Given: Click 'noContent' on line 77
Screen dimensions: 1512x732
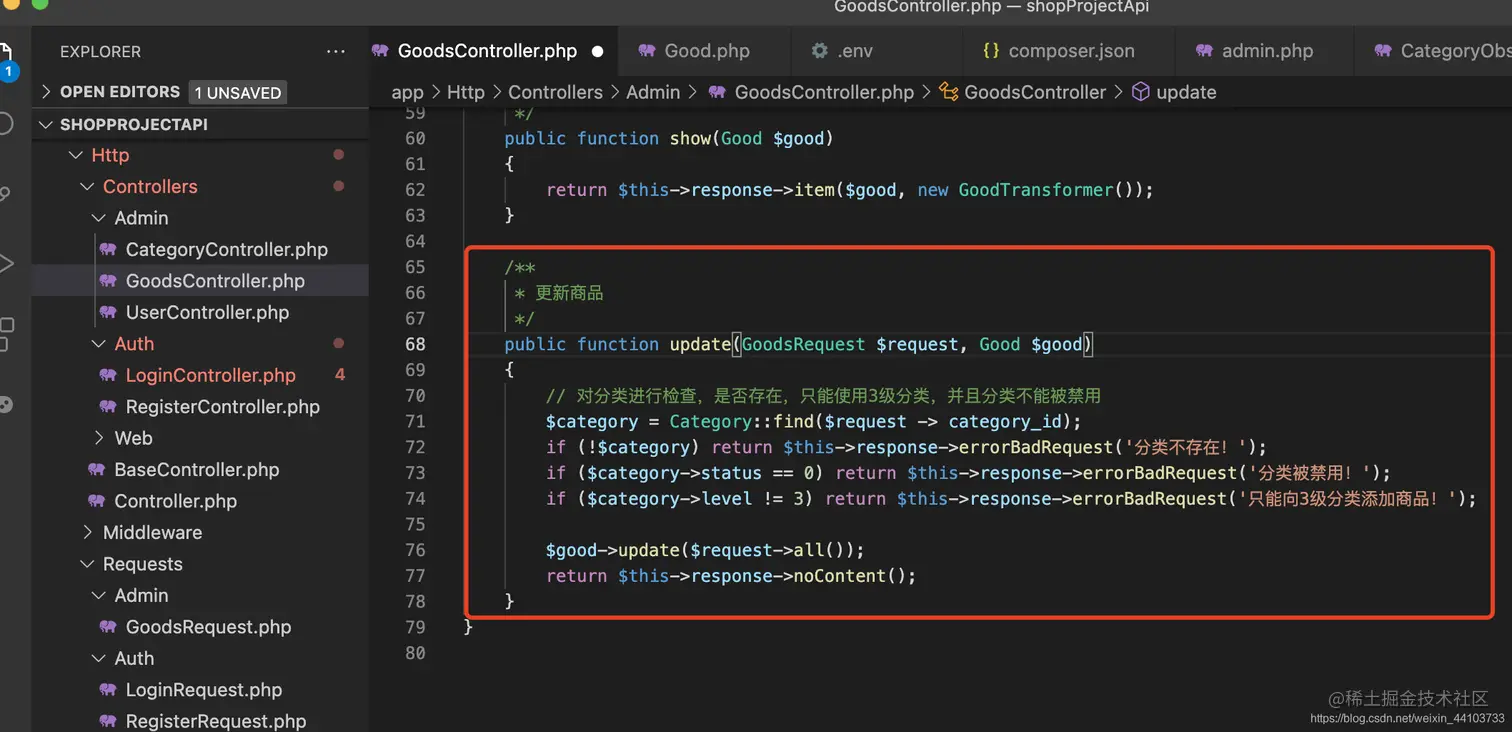Looking at the screenshot, I should click(x=840, y=576).
